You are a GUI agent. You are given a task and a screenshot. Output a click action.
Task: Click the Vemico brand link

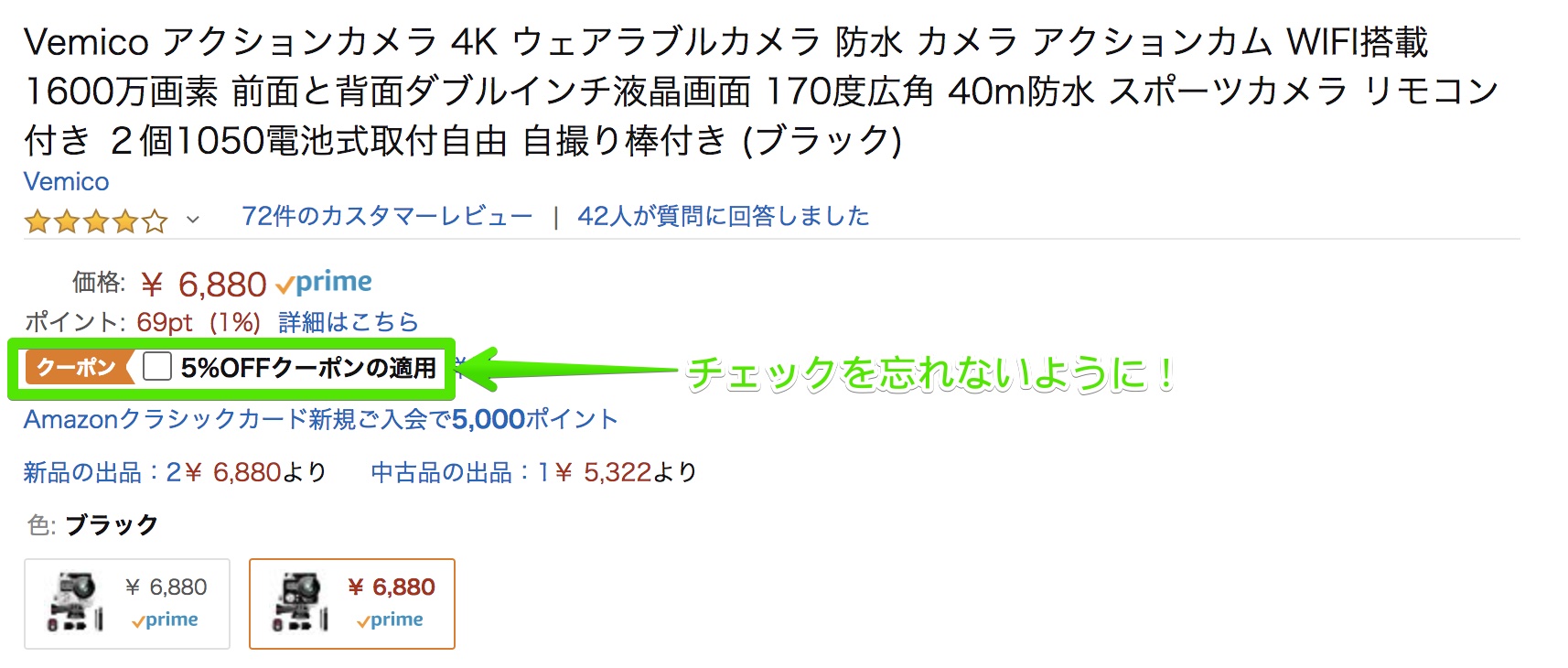point(66,181)
